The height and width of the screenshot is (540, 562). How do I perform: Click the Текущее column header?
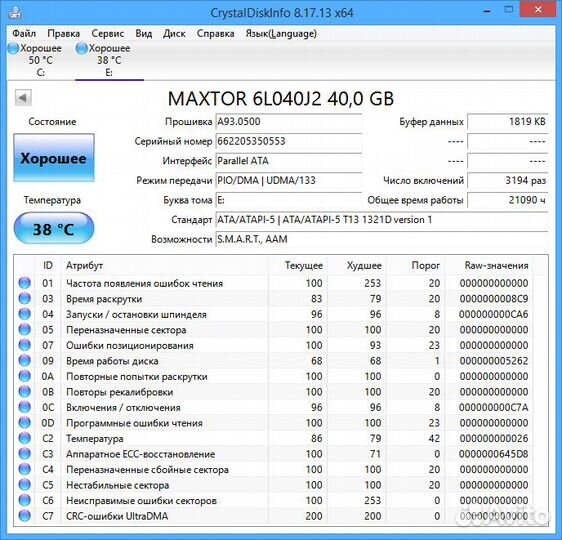(x=297, y=266)
